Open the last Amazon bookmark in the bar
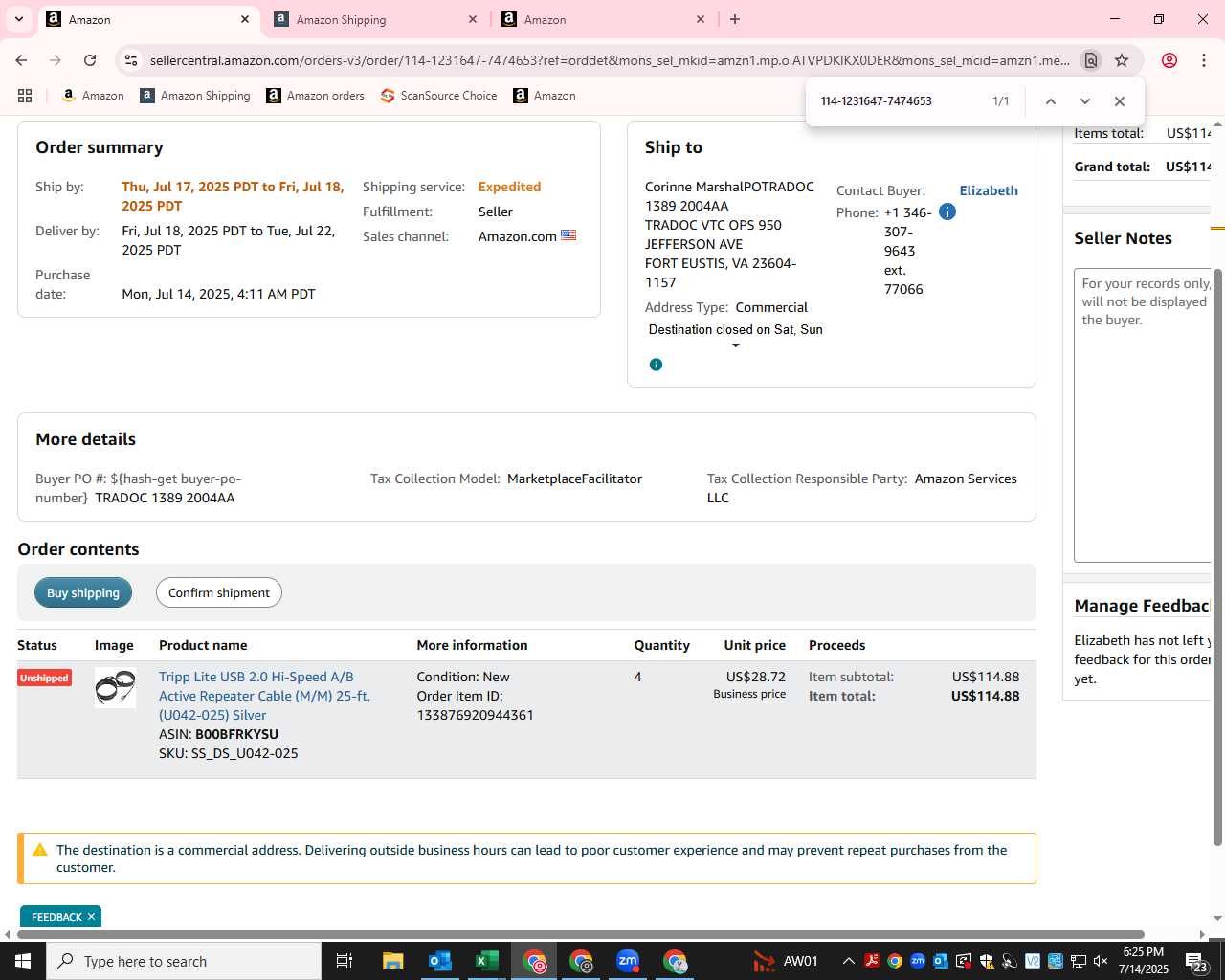The height and width of the screenshot is (980, 1225). pos(545,96)
